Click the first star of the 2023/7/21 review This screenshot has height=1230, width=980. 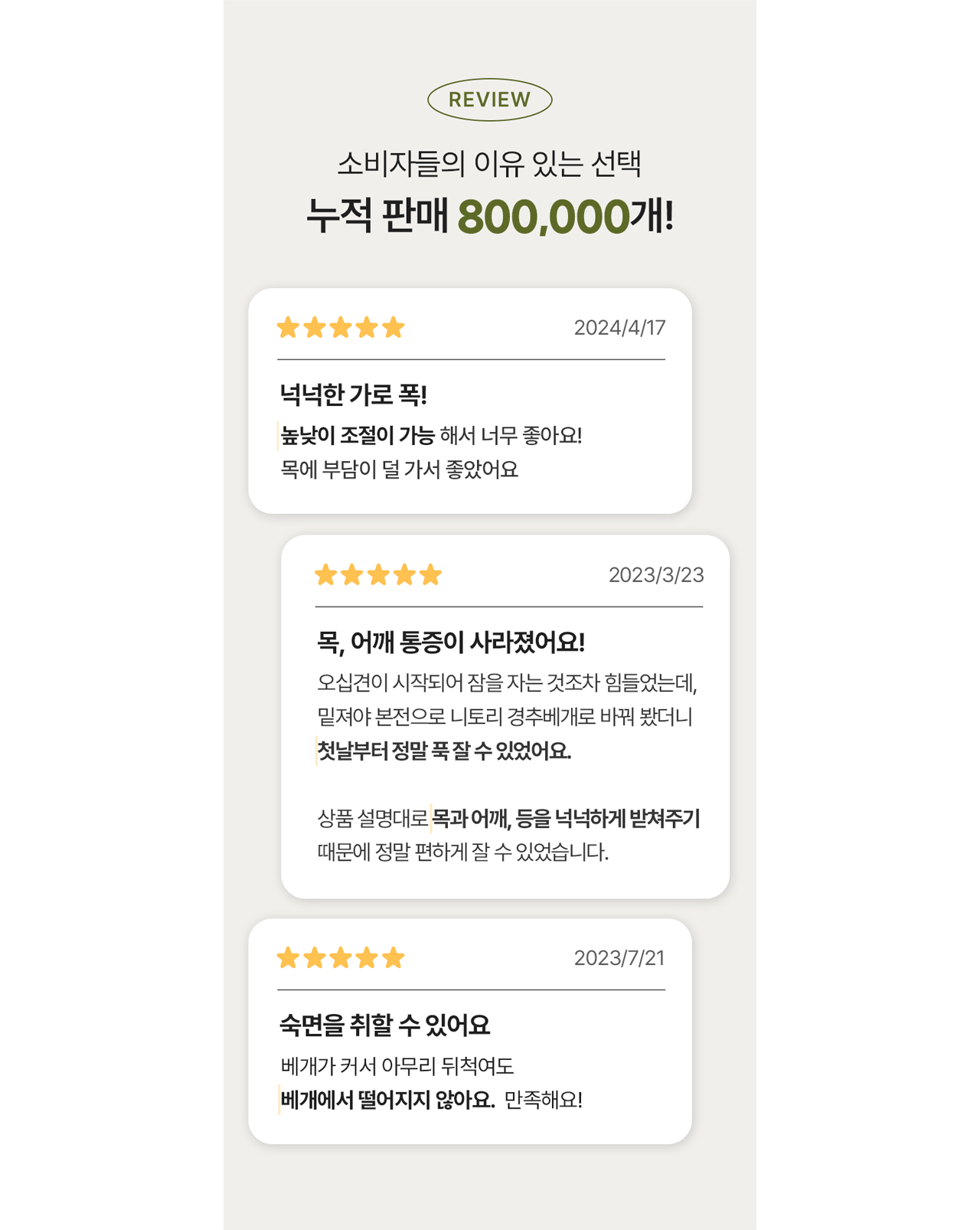pyautogui.click(x=288, y=958)
